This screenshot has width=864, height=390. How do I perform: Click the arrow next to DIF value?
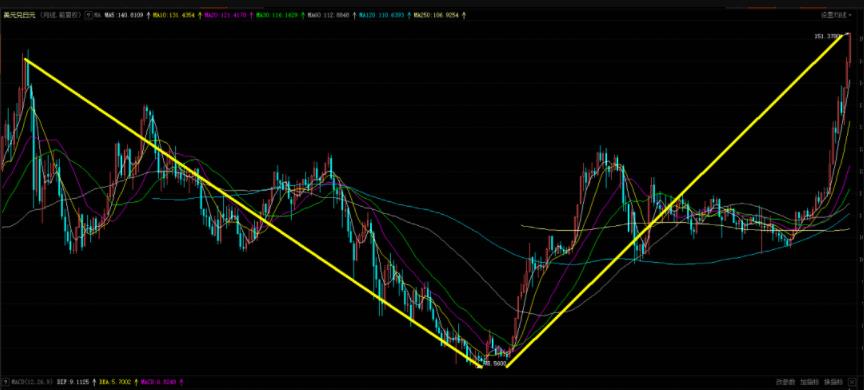point(94,381)
